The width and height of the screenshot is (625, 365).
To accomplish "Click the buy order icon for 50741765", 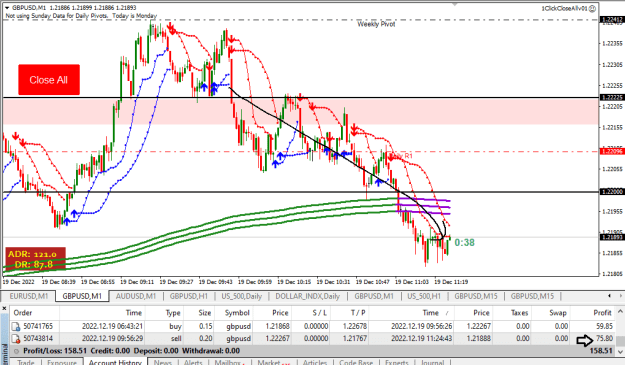I will [x=16, y=326].
